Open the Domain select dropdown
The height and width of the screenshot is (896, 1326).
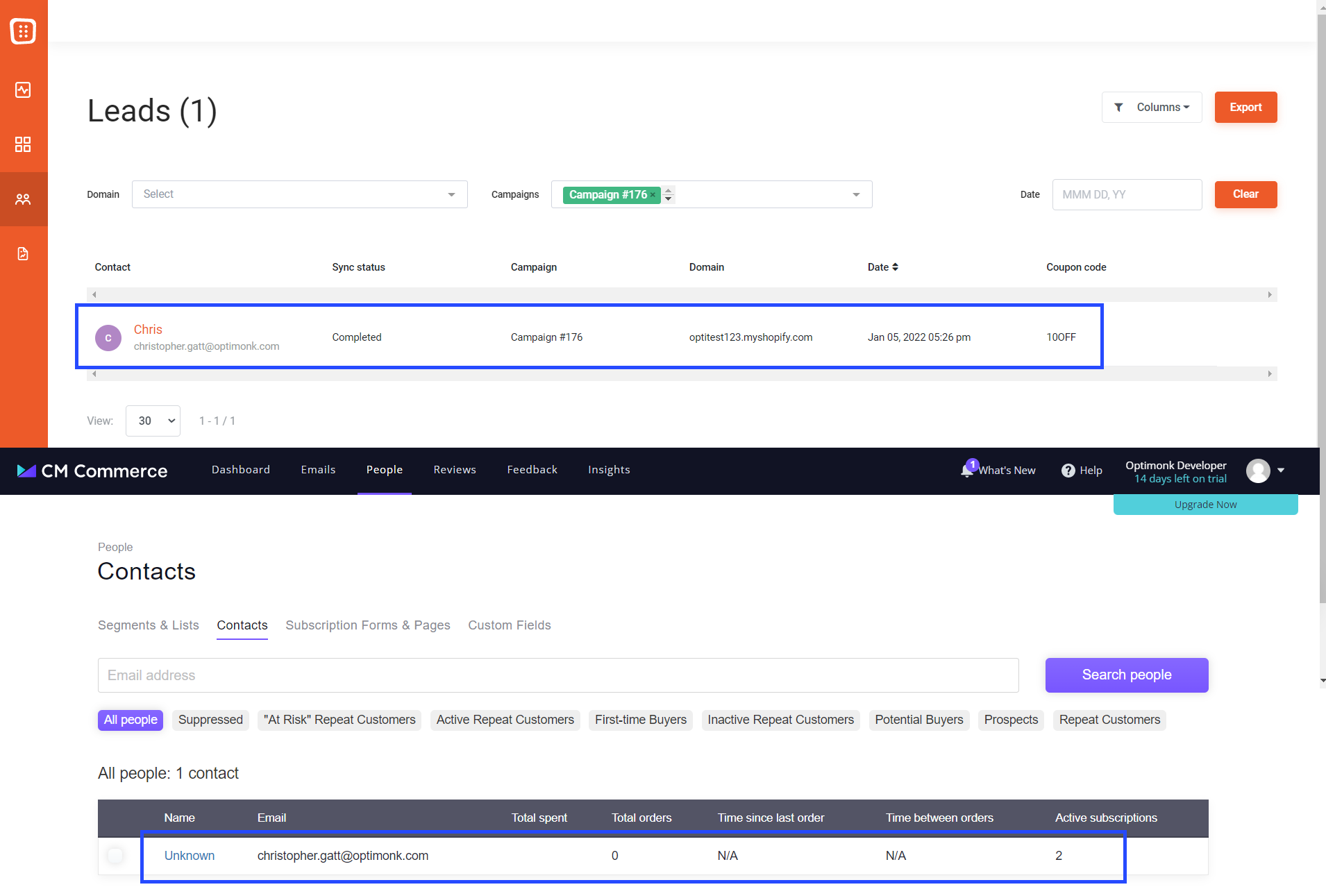click(x=299, y=194)
